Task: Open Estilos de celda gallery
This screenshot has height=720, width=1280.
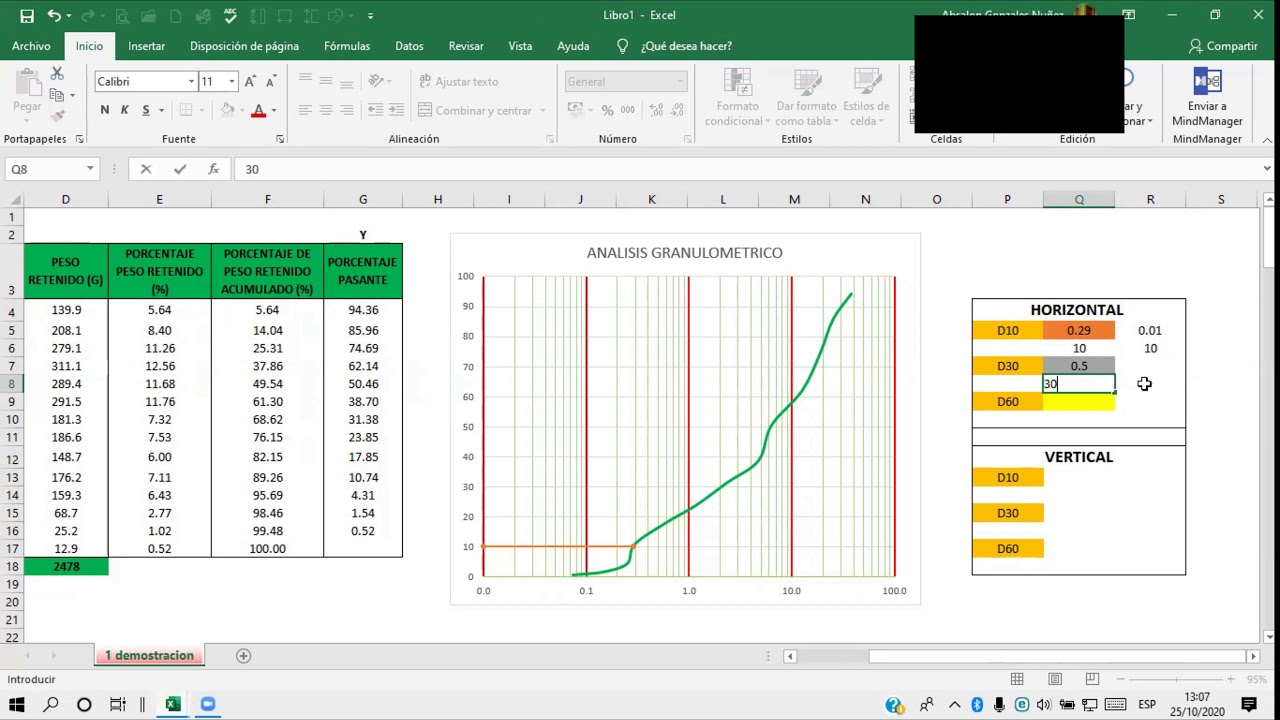Action: coord(866,98)
